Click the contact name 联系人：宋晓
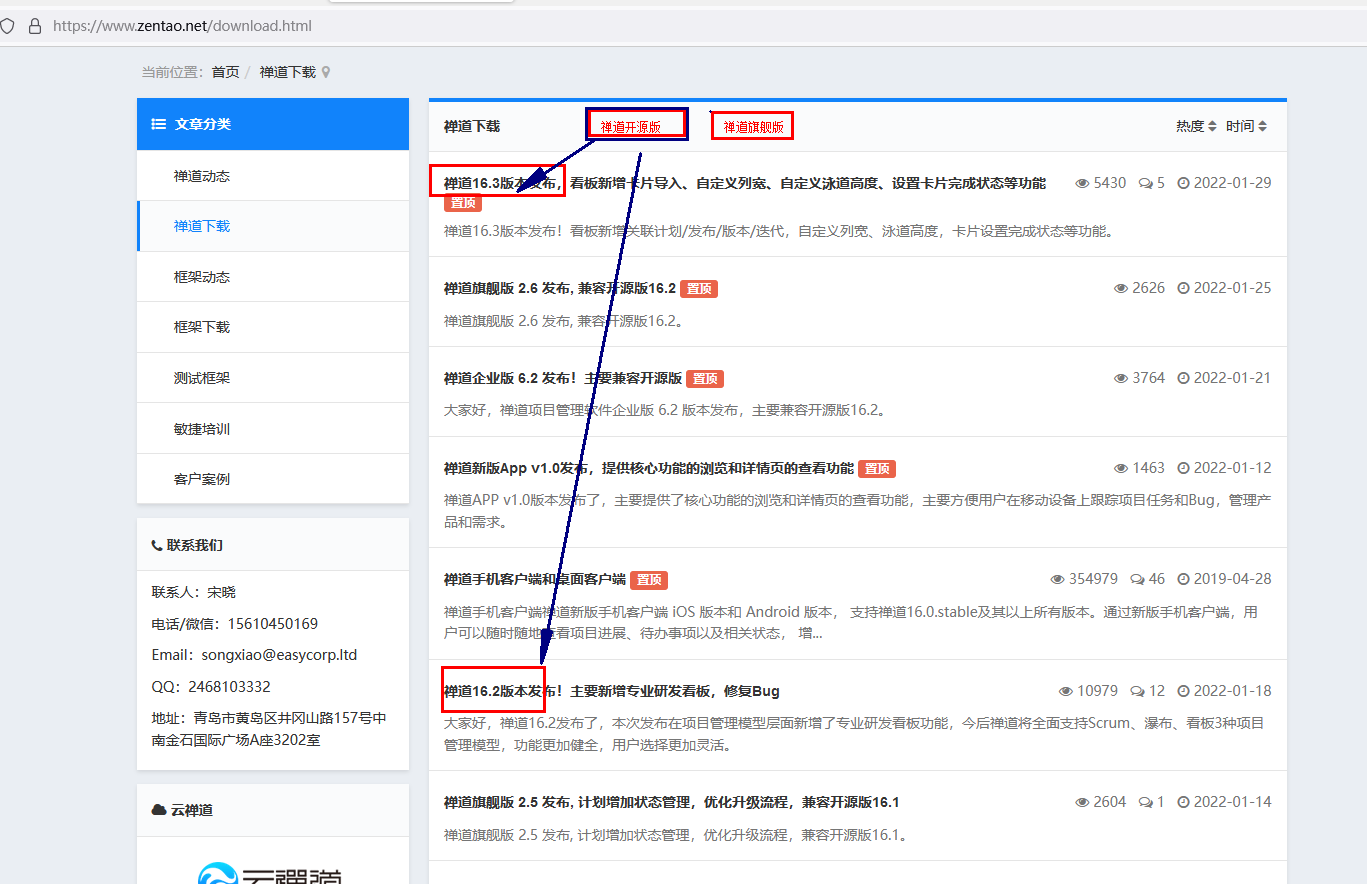1367x884 pixels. pos(194,592)
